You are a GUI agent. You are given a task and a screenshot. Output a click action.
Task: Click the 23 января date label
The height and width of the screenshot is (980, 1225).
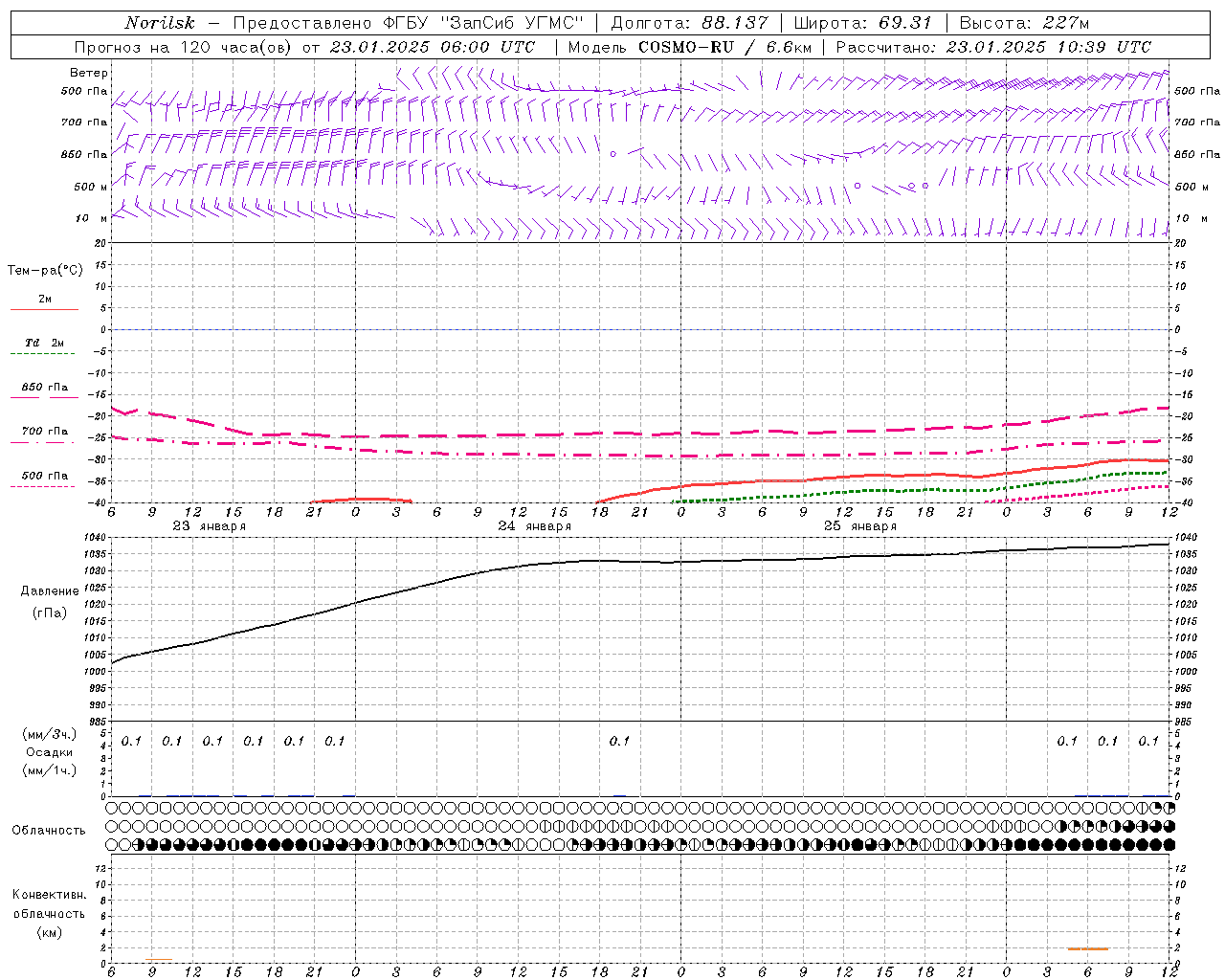pyautogui.click(x=209, y=526)
